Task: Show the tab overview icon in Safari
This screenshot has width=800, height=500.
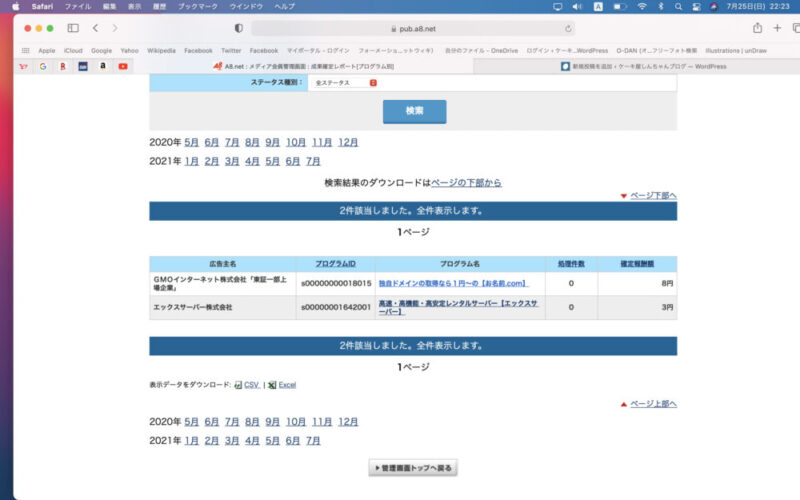Action: 796,28
